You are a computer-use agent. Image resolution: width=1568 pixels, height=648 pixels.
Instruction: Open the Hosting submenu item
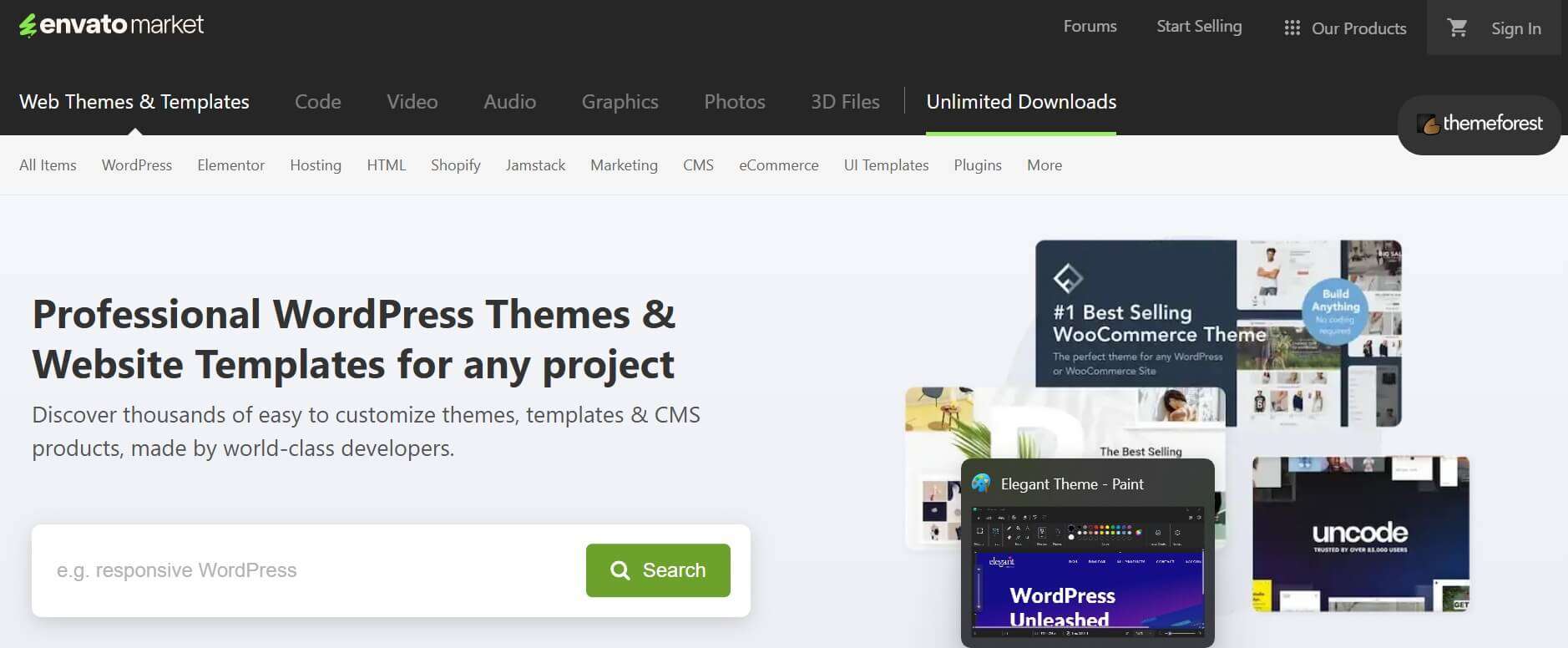[316, 165]
